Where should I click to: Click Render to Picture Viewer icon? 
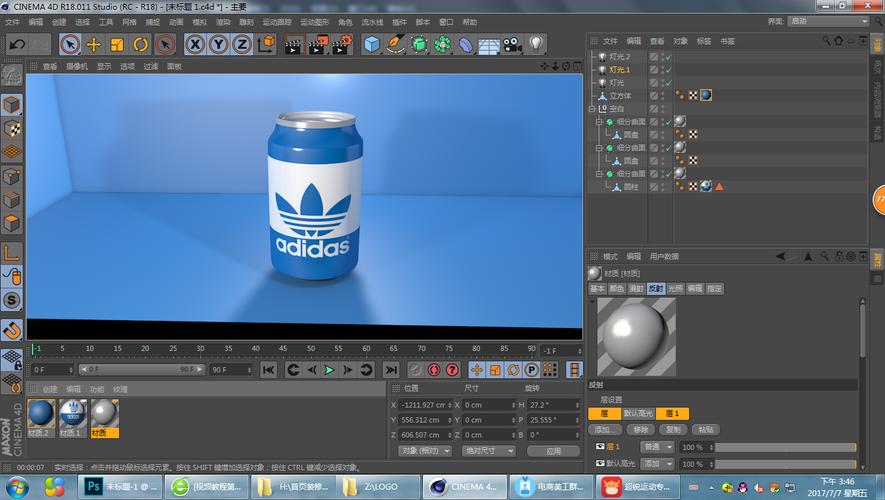[x=318, y=44]
